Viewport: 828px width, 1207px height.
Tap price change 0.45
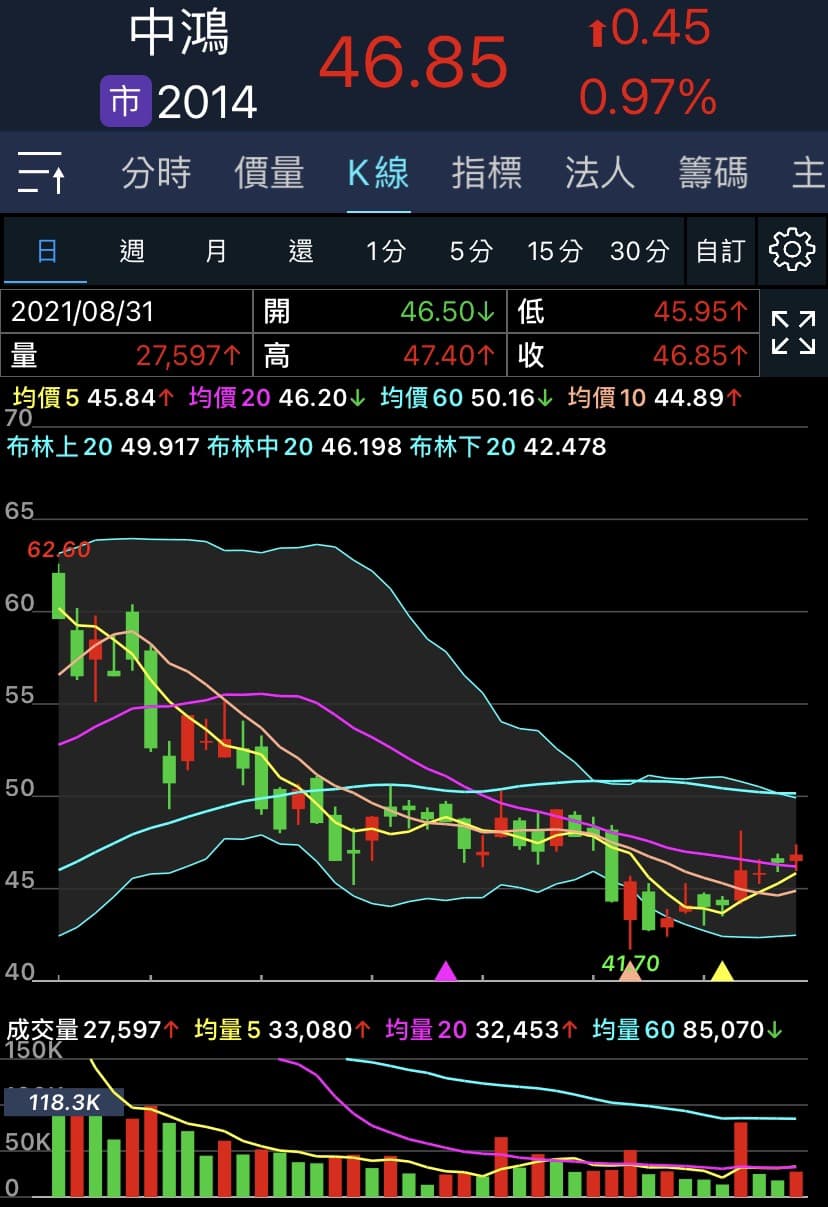650,28
